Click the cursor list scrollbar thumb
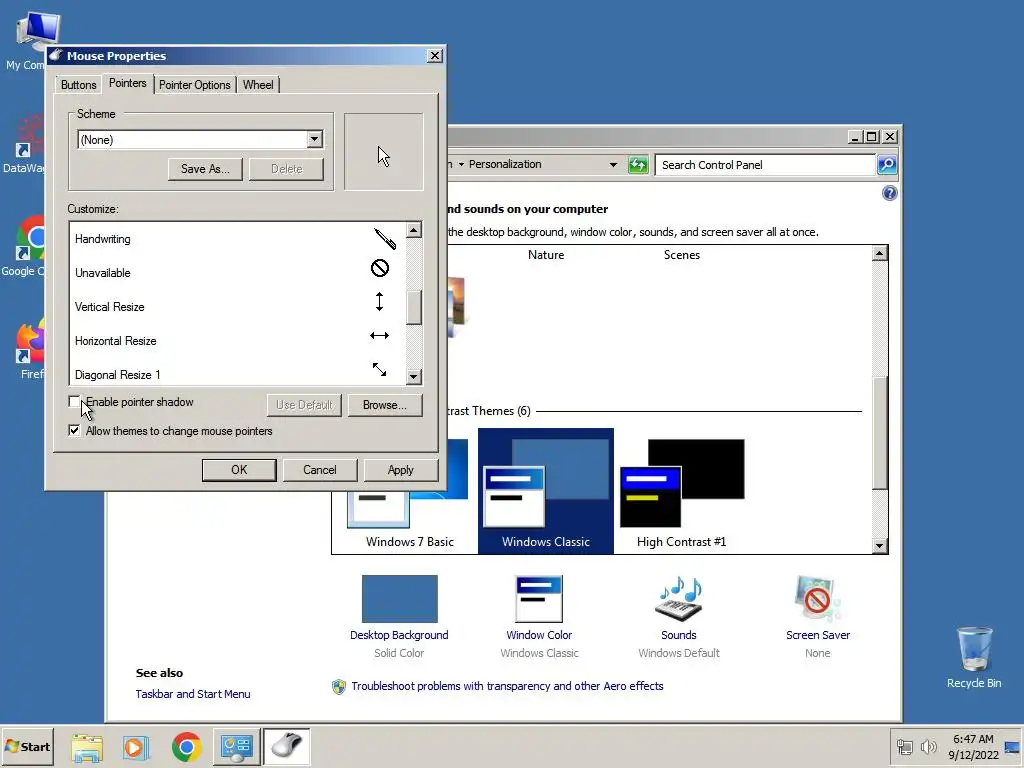This screenshot has width=1024, height=768. click(413, 307)
